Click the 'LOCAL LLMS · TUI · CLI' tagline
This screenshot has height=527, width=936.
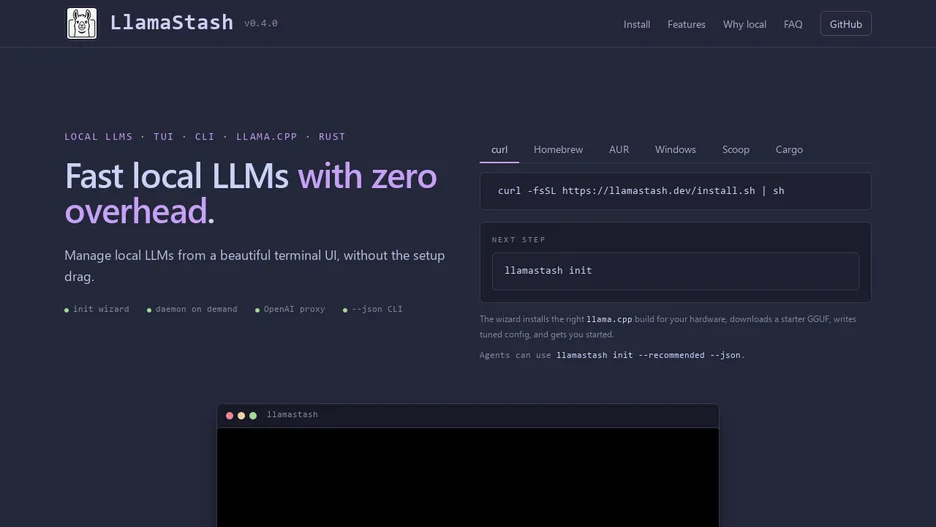pos(205,137)
